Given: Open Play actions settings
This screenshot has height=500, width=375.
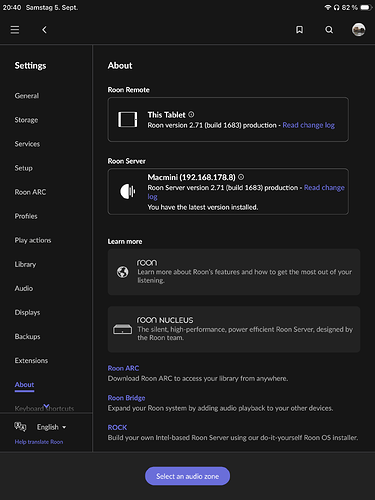Looking at the screenshot, I should click(33, 240).
